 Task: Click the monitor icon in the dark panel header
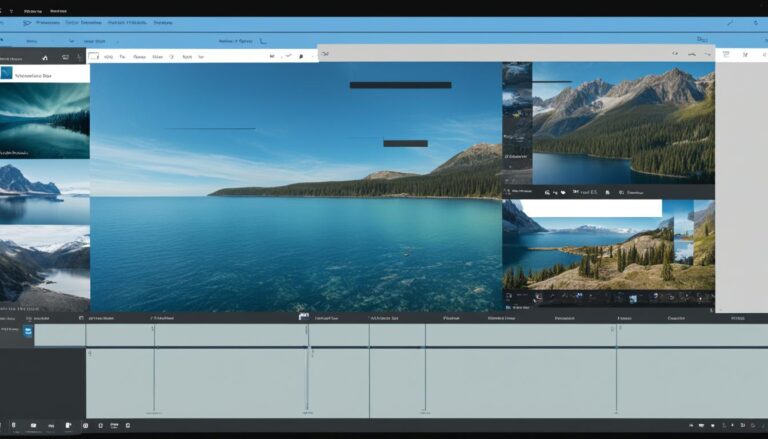(66, 57)
